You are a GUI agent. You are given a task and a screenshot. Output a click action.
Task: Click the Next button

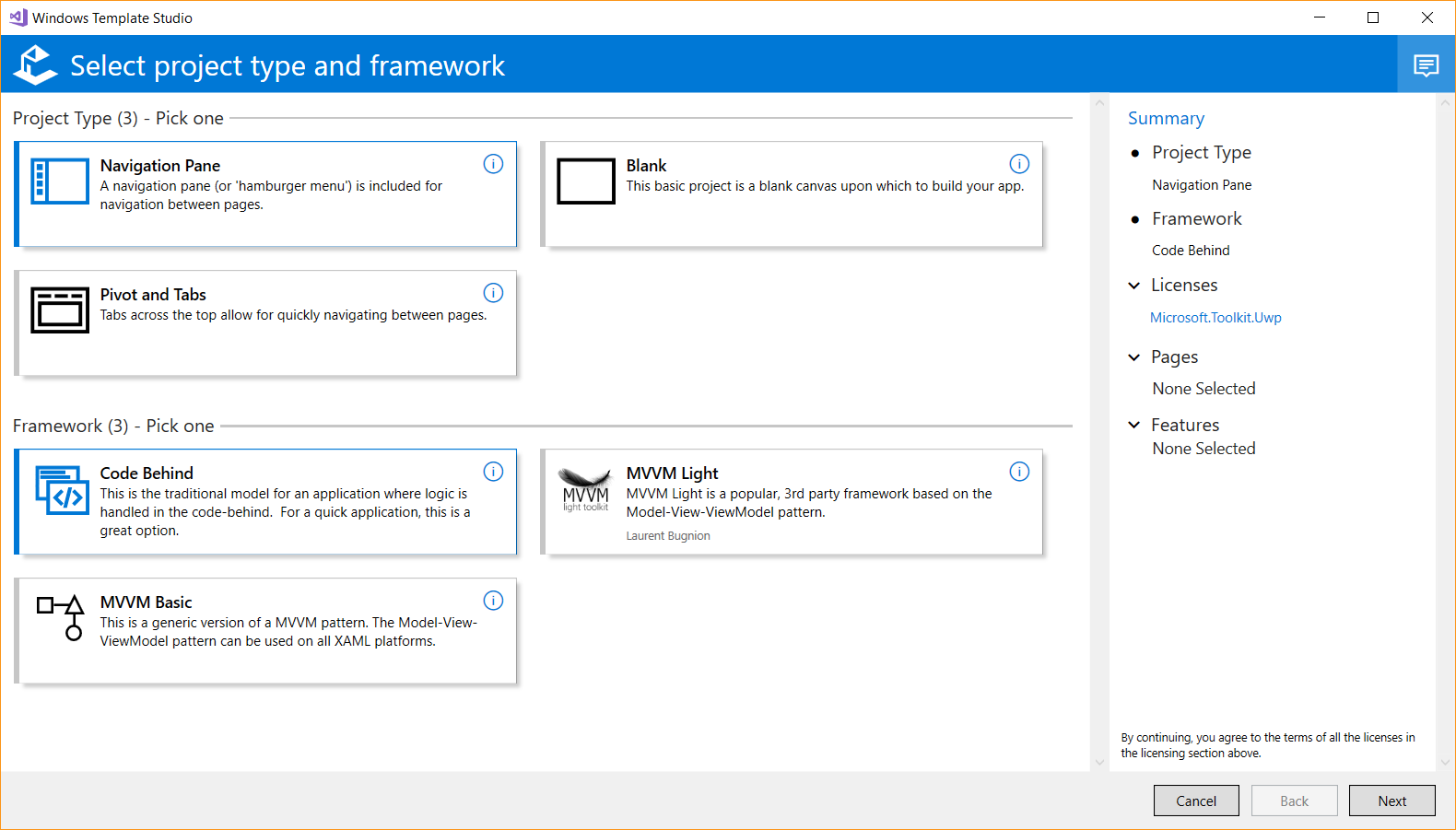click(x=1391, y=801)
